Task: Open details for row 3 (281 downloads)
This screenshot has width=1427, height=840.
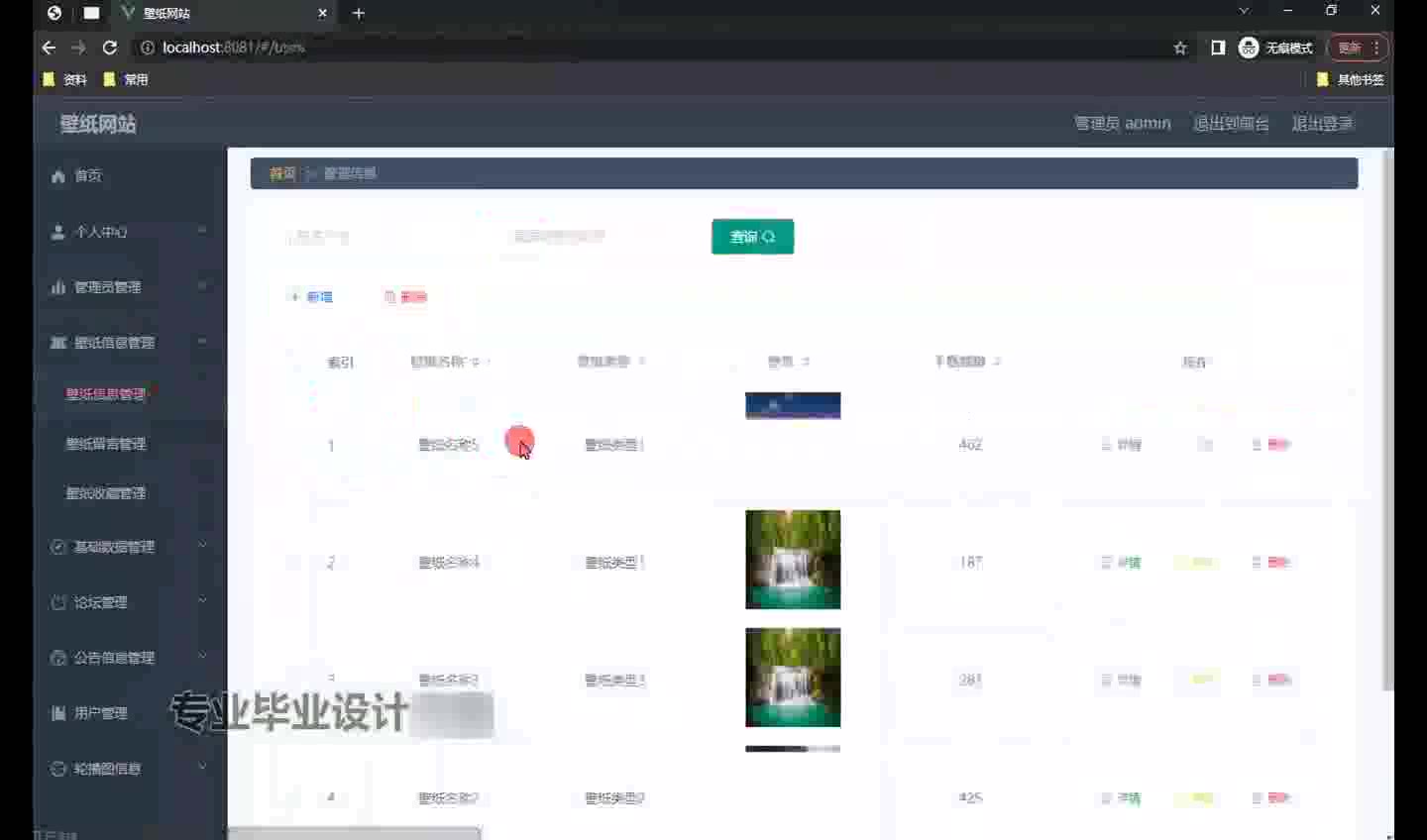Action: [x=1122, y=681]
